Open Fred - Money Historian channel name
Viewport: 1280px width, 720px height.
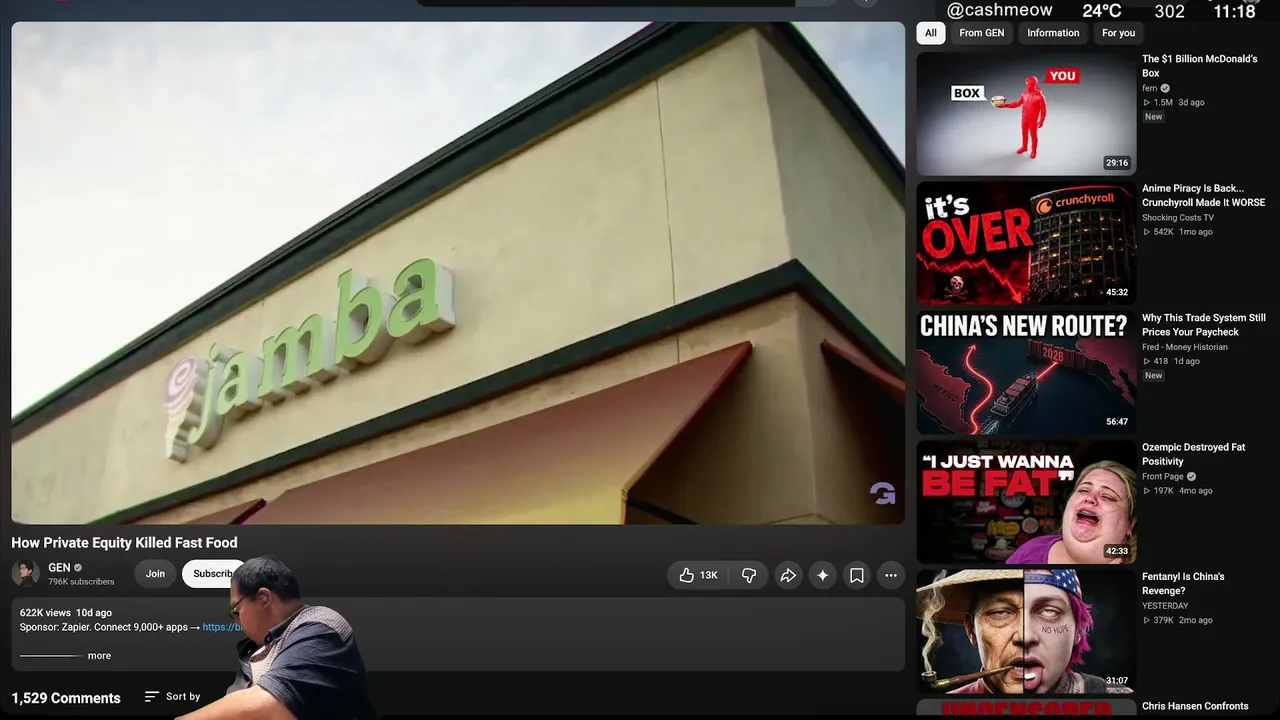(x=1185, y=347)
